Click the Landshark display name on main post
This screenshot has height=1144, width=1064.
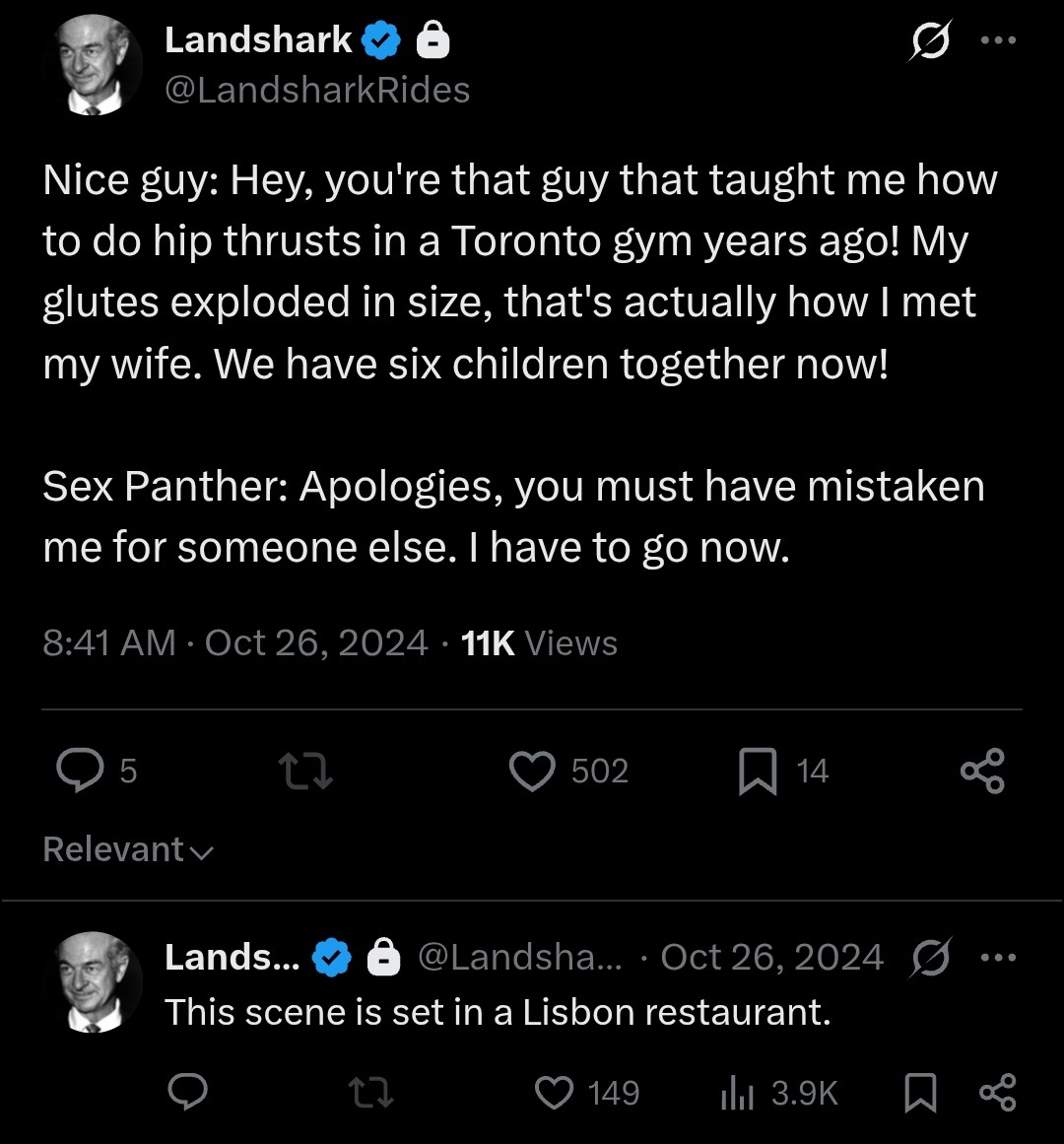click(258, 39)
